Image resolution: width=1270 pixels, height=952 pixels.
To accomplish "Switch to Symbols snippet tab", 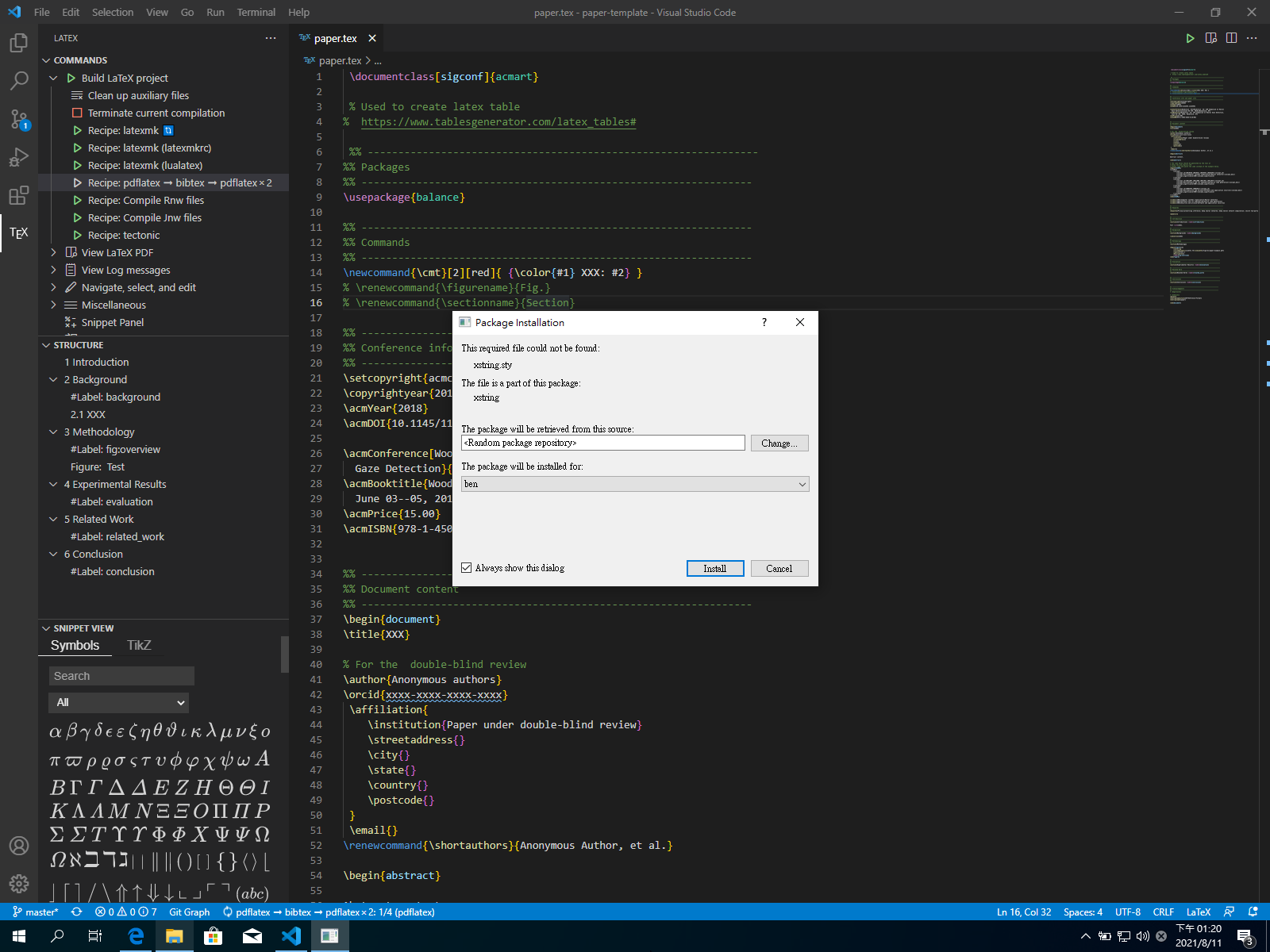I will [75, 645].
